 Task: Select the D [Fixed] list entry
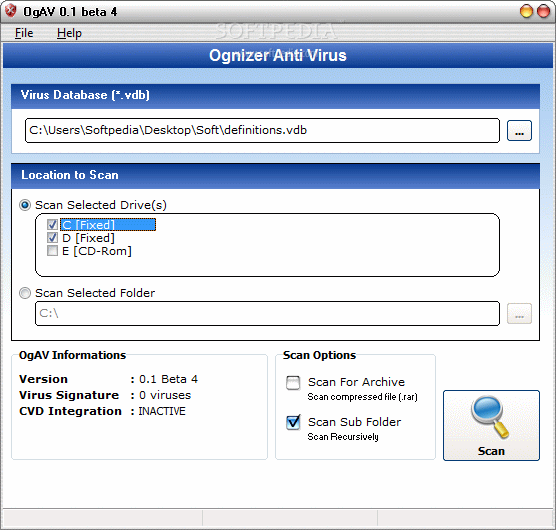pyautogui.click(x=88, y=238)
